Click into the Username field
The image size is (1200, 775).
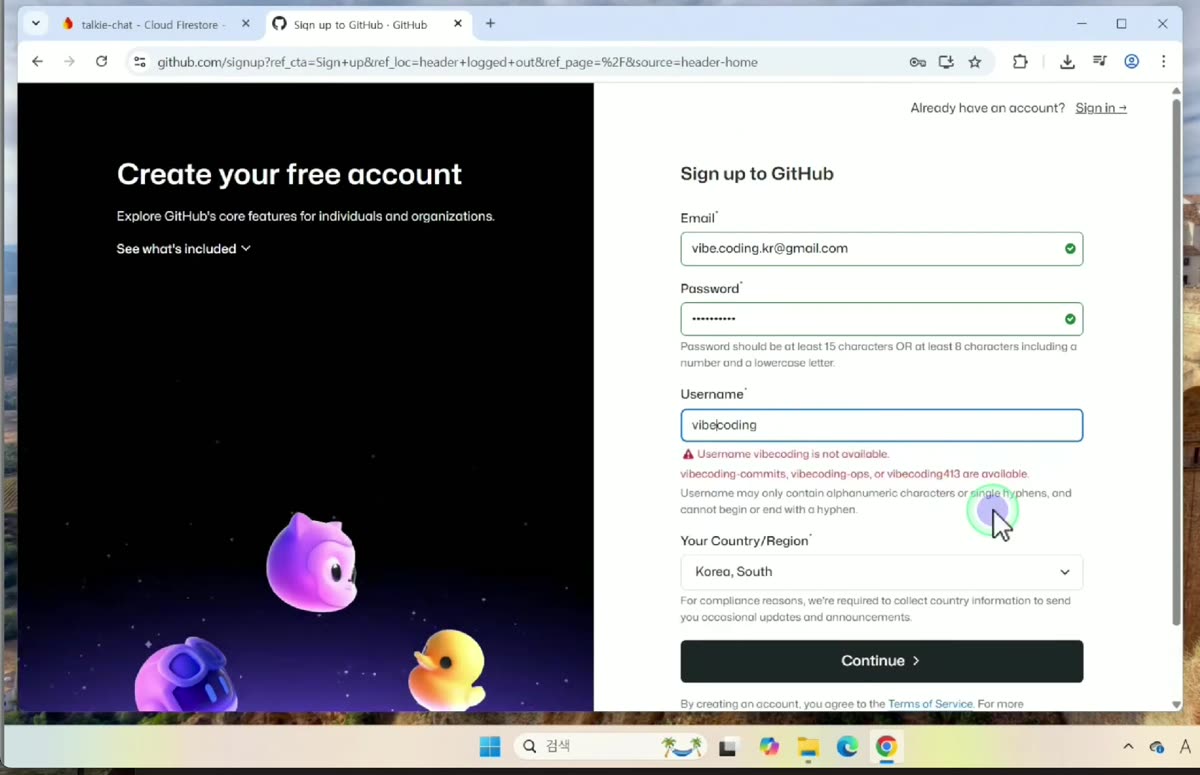881,425
